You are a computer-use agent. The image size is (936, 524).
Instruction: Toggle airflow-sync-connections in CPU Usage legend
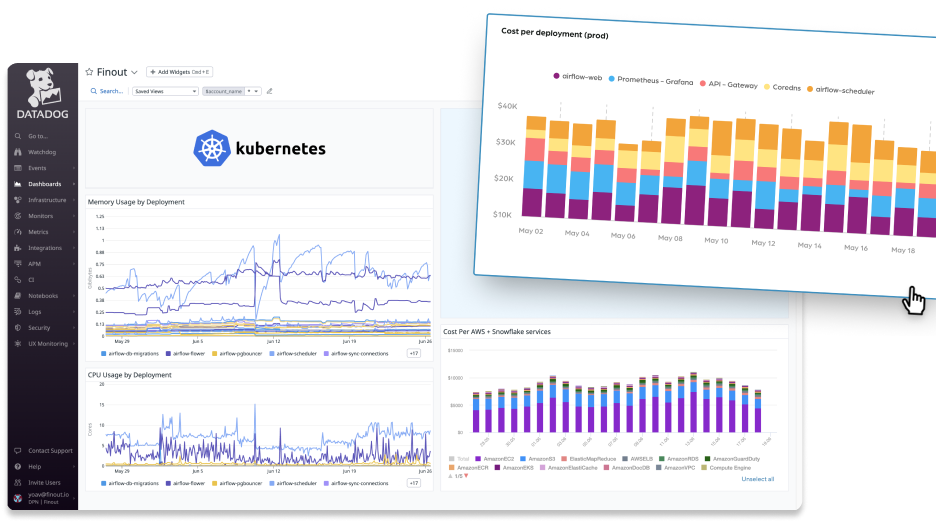point(356,483)
